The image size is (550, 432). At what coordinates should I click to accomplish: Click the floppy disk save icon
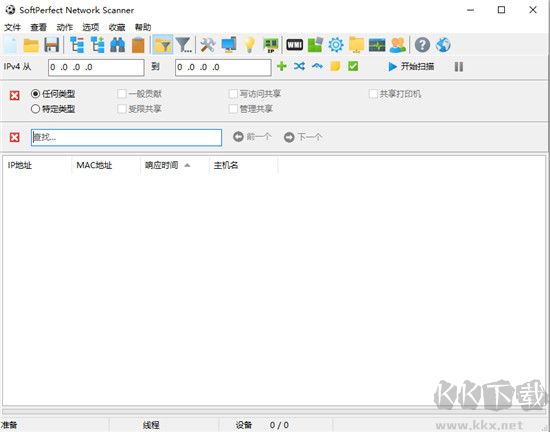click(x=52, y=45)
